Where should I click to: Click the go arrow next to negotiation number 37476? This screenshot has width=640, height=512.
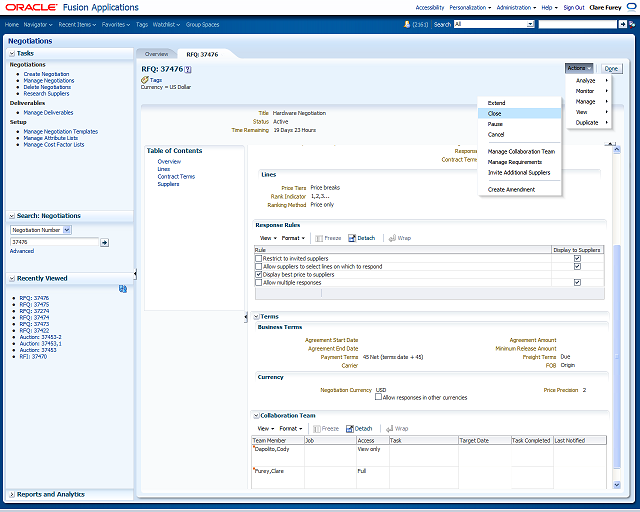(x=104, y=243)
